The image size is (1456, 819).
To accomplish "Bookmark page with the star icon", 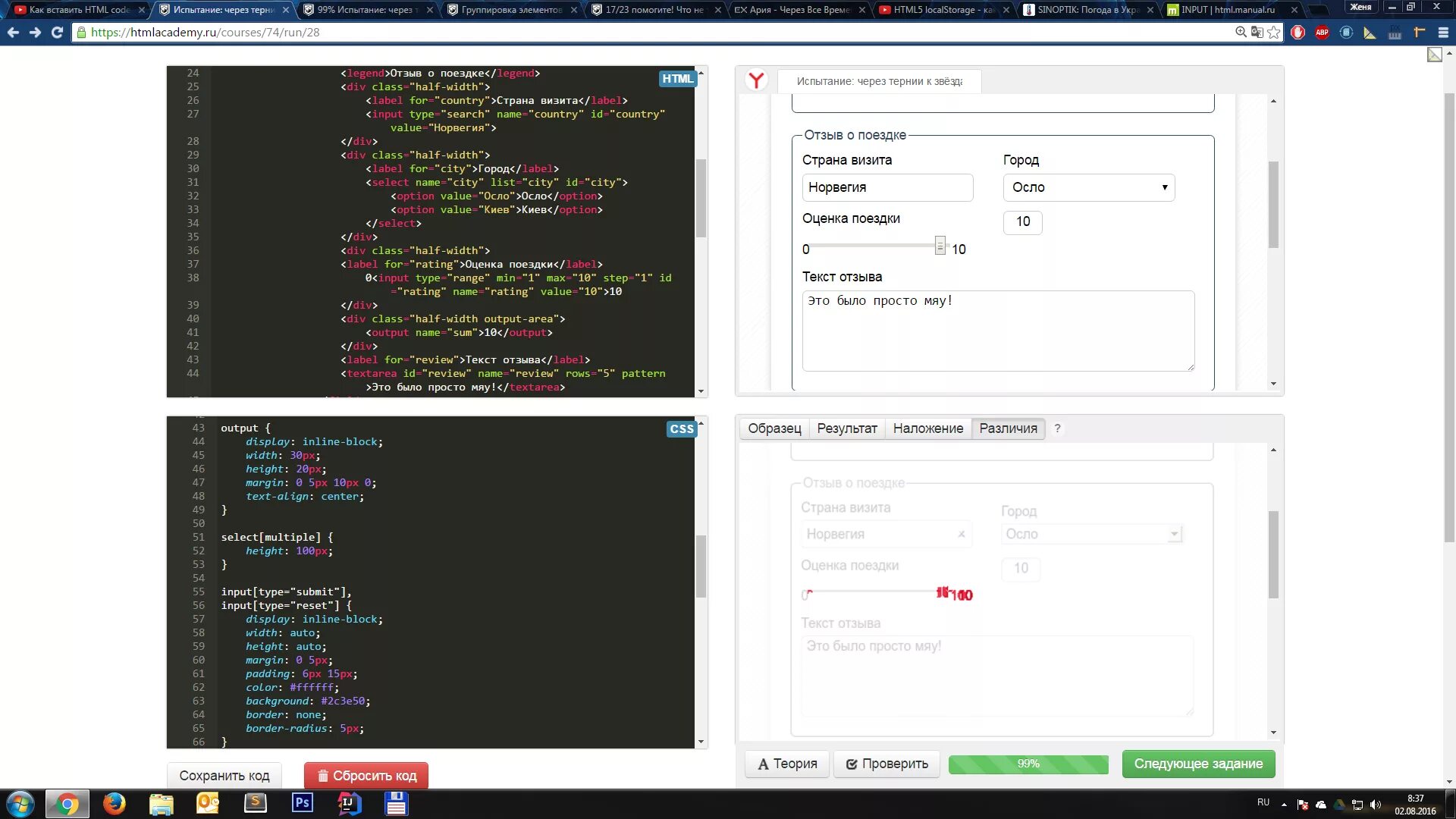I will 1274,33.
